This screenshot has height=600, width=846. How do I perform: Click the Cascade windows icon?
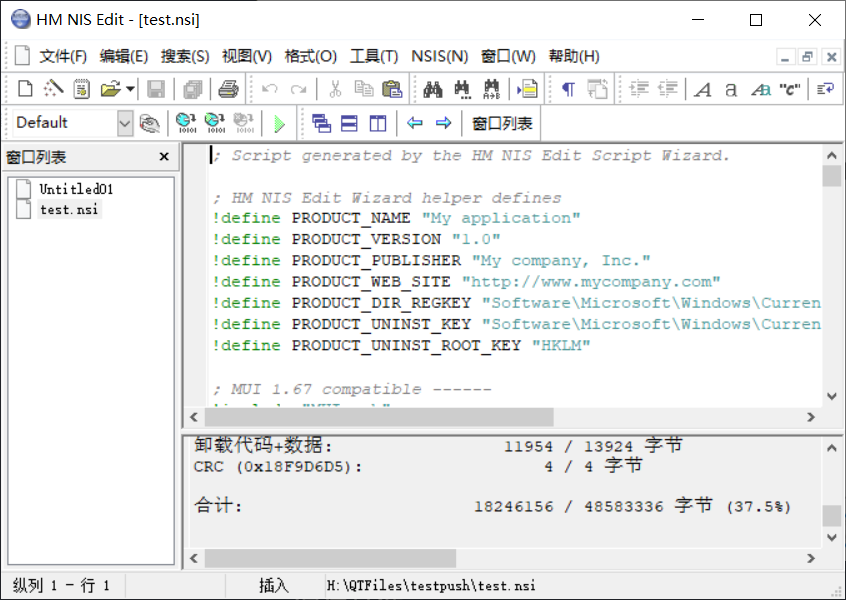pos(321,124)
